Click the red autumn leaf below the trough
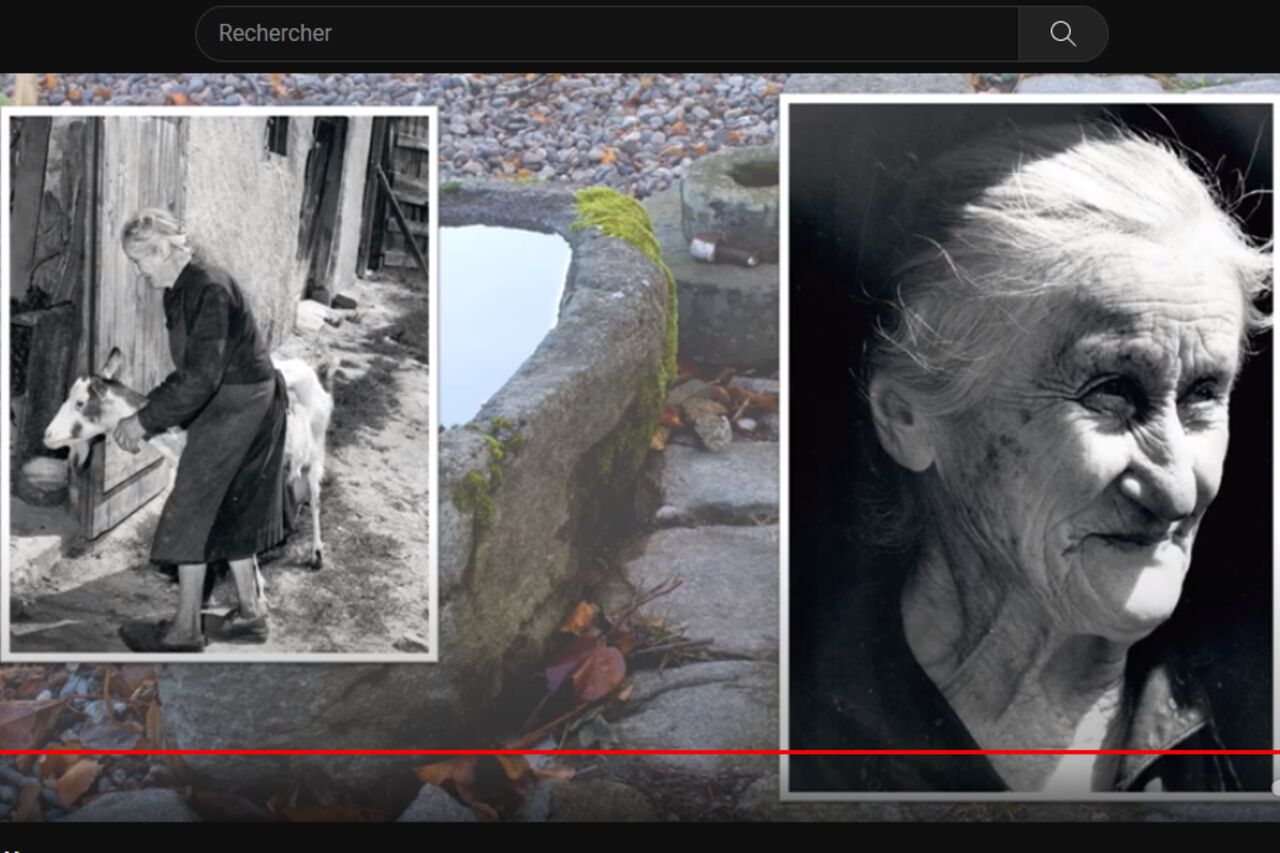This screenshot has height=853, width=1280. (x=597, y=672)
